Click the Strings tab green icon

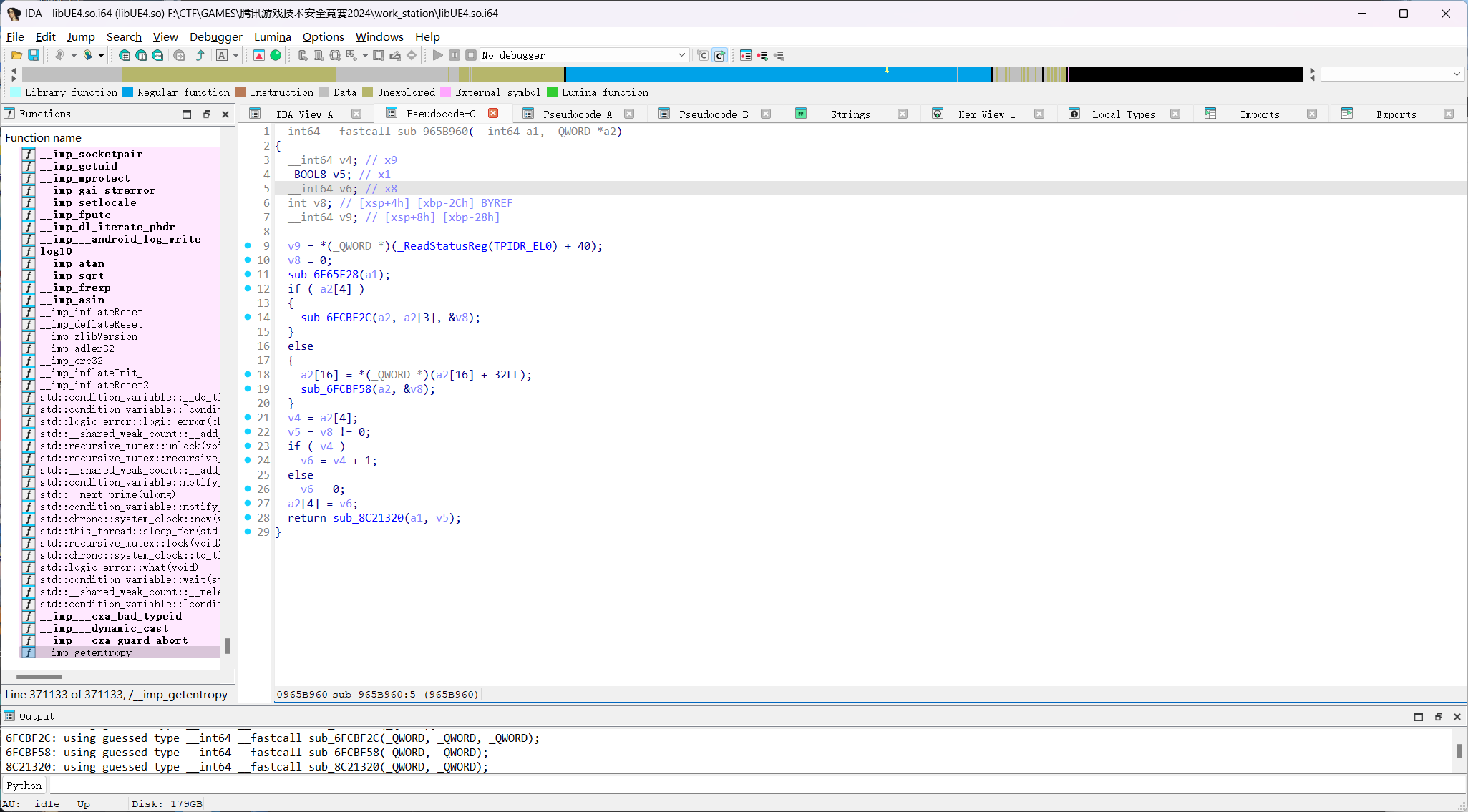pos(801,114)
